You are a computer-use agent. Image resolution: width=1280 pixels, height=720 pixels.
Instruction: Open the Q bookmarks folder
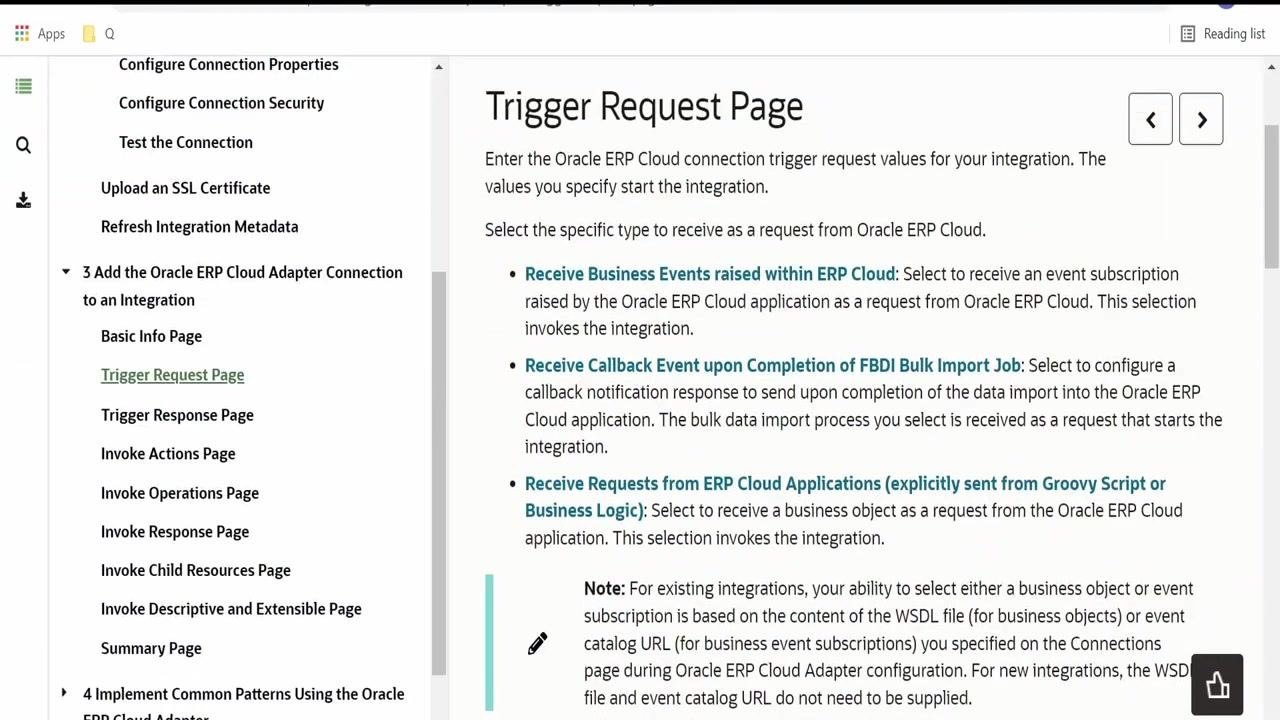pyautogui.click(x=98, y=34)
